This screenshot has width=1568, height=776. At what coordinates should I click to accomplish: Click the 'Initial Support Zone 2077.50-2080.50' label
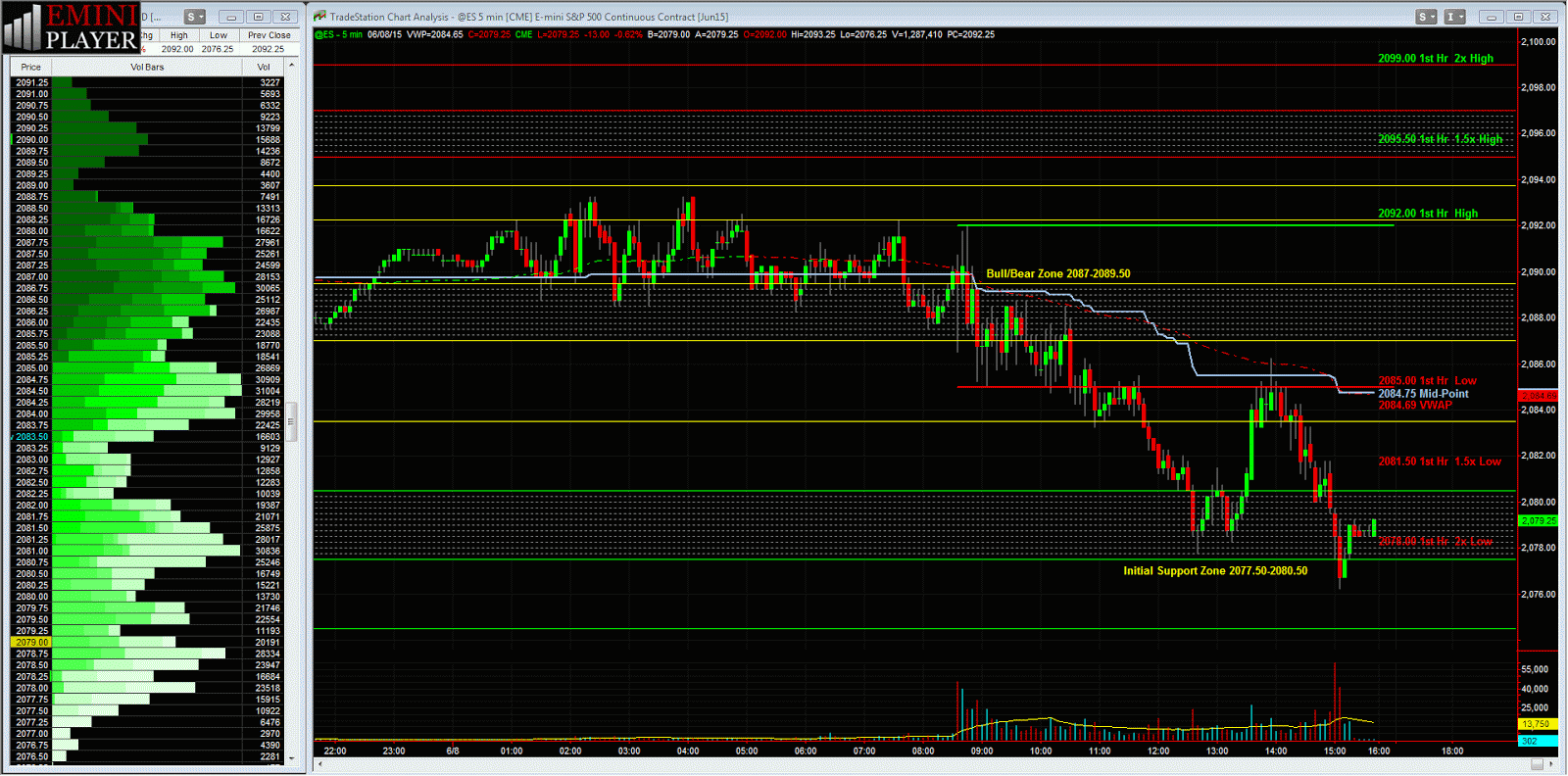pyautogui.click(x=1215, y=570)
